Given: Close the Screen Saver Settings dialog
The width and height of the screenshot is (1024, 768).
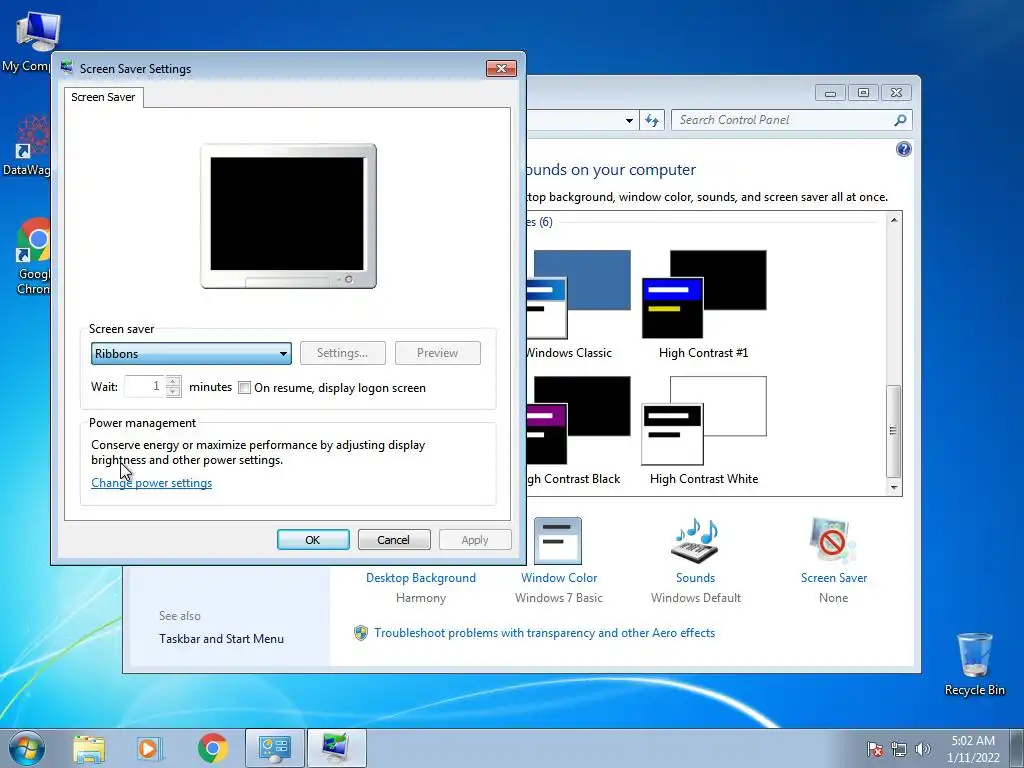Looking at the screenshot, I should (x=501, y=69).
